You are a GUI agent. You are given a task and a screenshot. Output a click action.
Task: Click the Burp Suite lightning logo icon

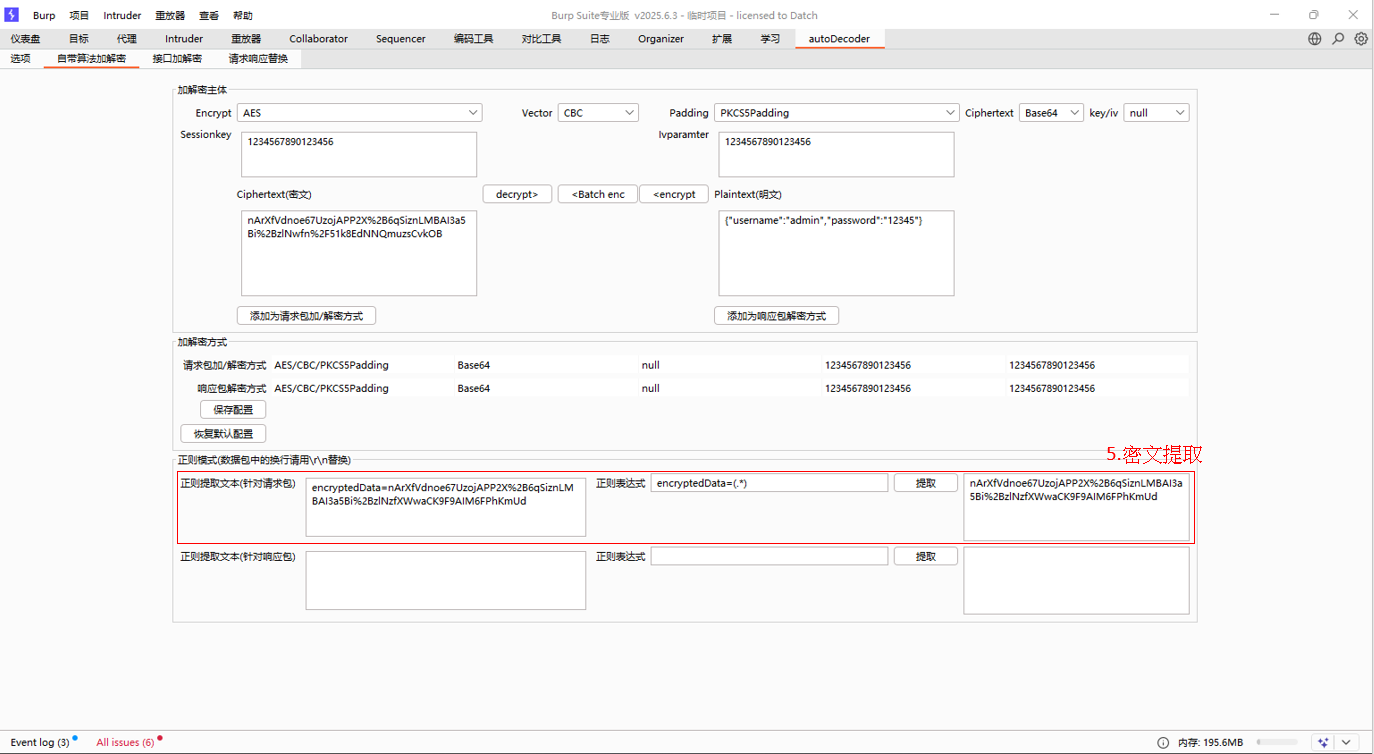point(12,15)
